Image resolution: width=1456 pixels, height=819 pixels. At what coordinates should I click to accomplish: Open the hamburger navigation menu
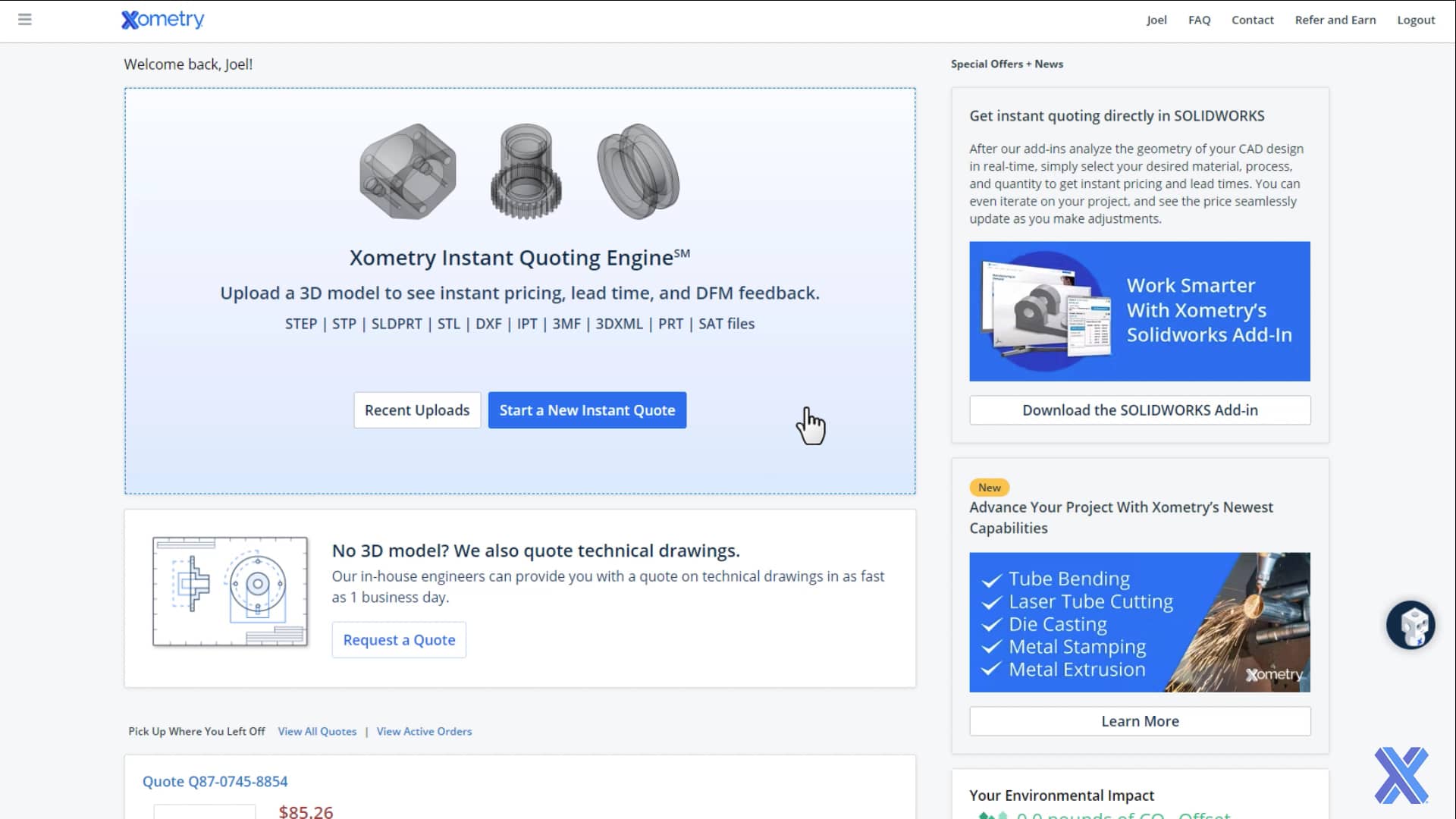point(24,19)
